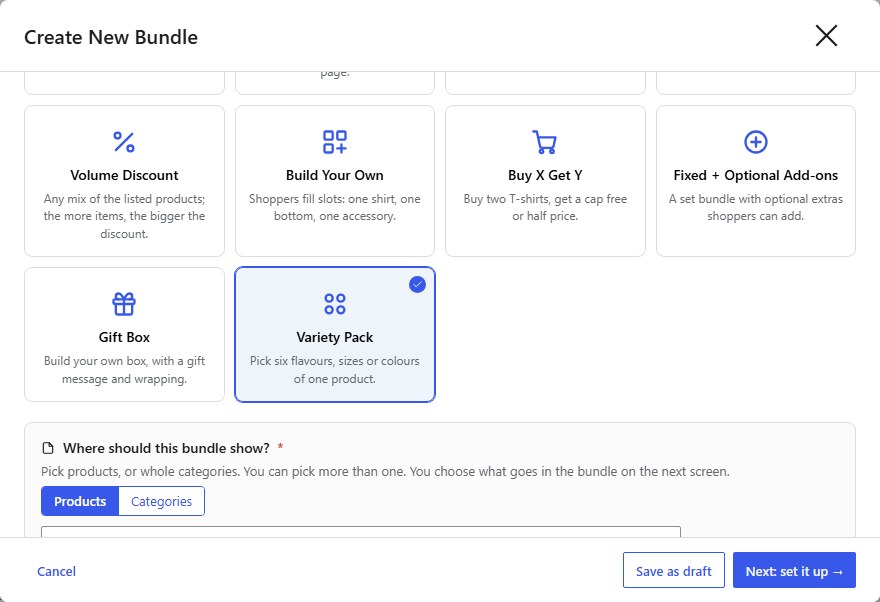Choose the Build Your Own bundle title
This screenshot has width=880, height=602.
(x=334, y=175)
